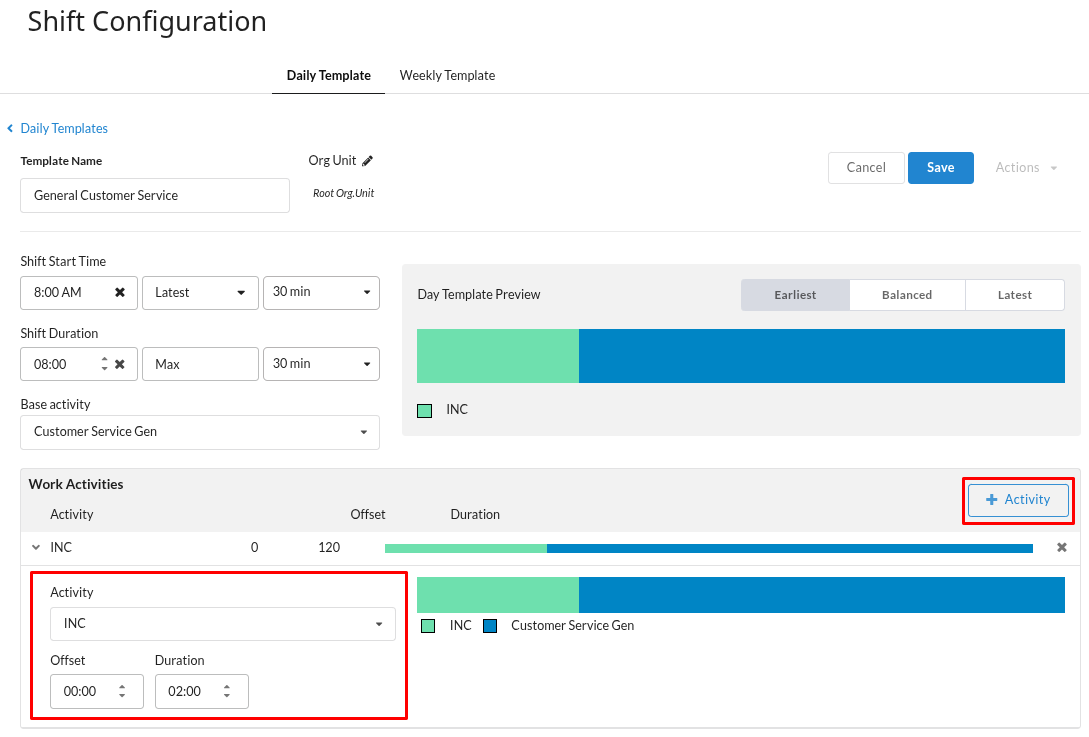Switch preview to Balanced
This screenshot has width=1089, height=737.
tap(907, 295)
